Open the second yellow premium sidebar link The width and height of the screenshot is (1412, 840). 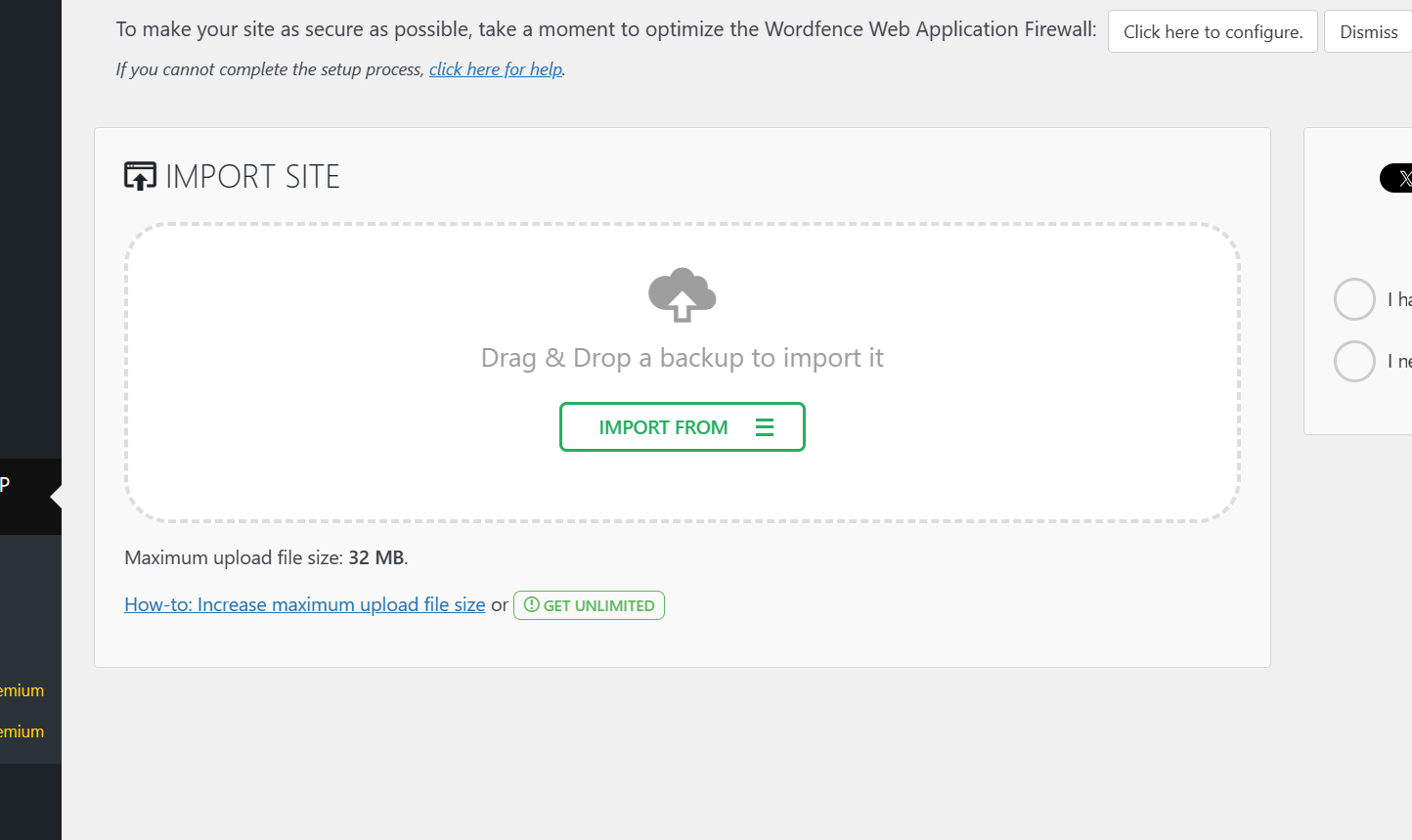pyautogui.click(x=22, y=731)
